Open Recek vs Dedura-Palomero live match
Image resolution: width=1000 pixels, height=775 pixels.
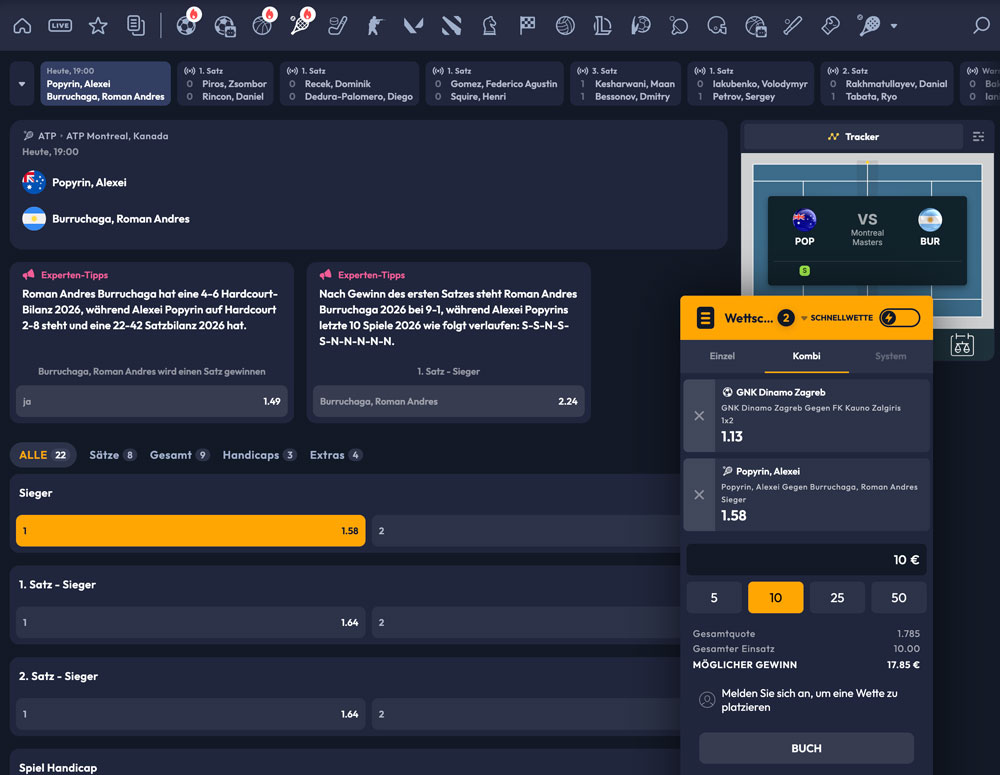(349, 84)
